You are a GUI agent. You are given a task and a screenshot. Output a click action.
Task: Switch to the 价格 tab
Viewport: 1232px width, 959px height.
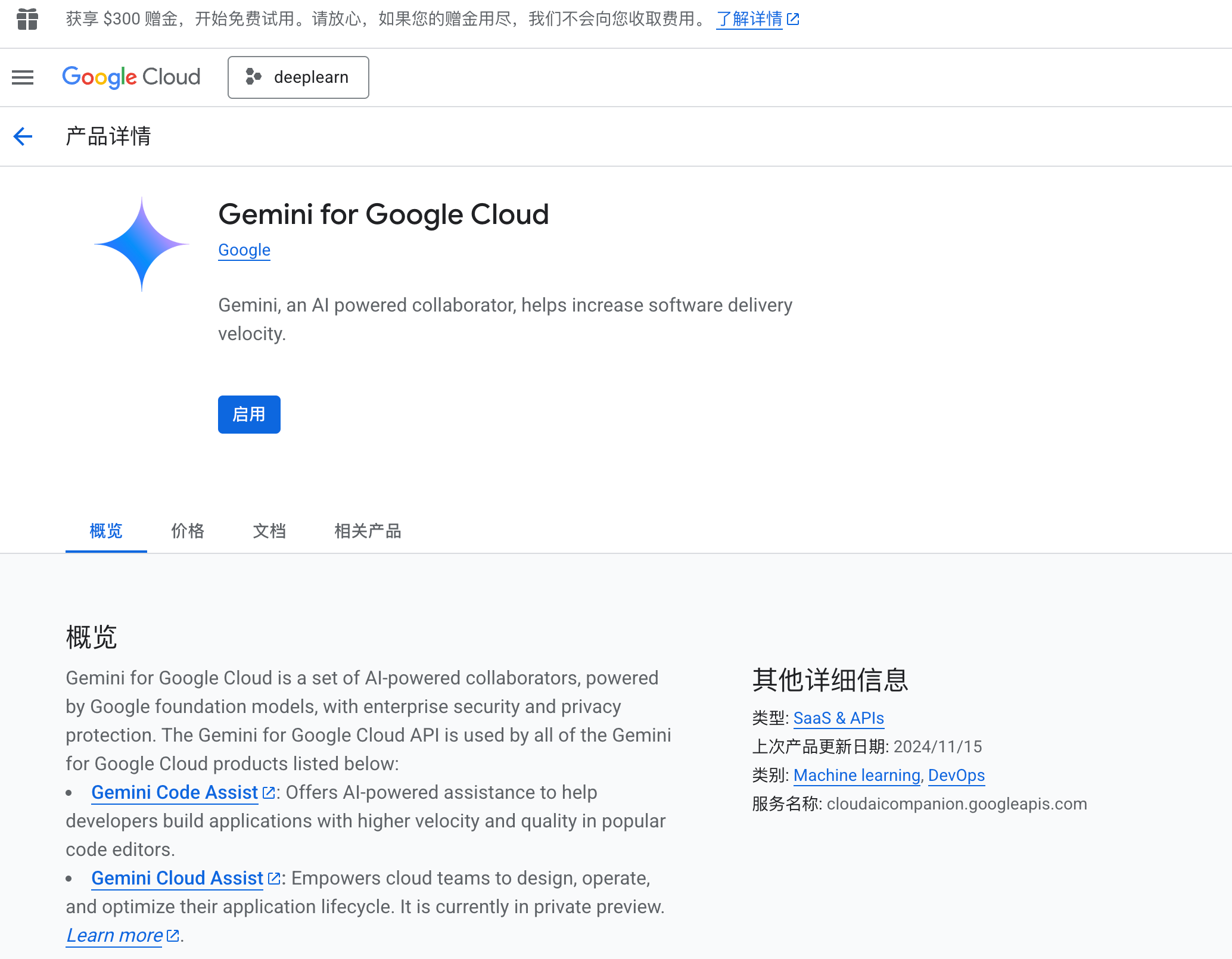pyautogui.click(x=188, y=531)
